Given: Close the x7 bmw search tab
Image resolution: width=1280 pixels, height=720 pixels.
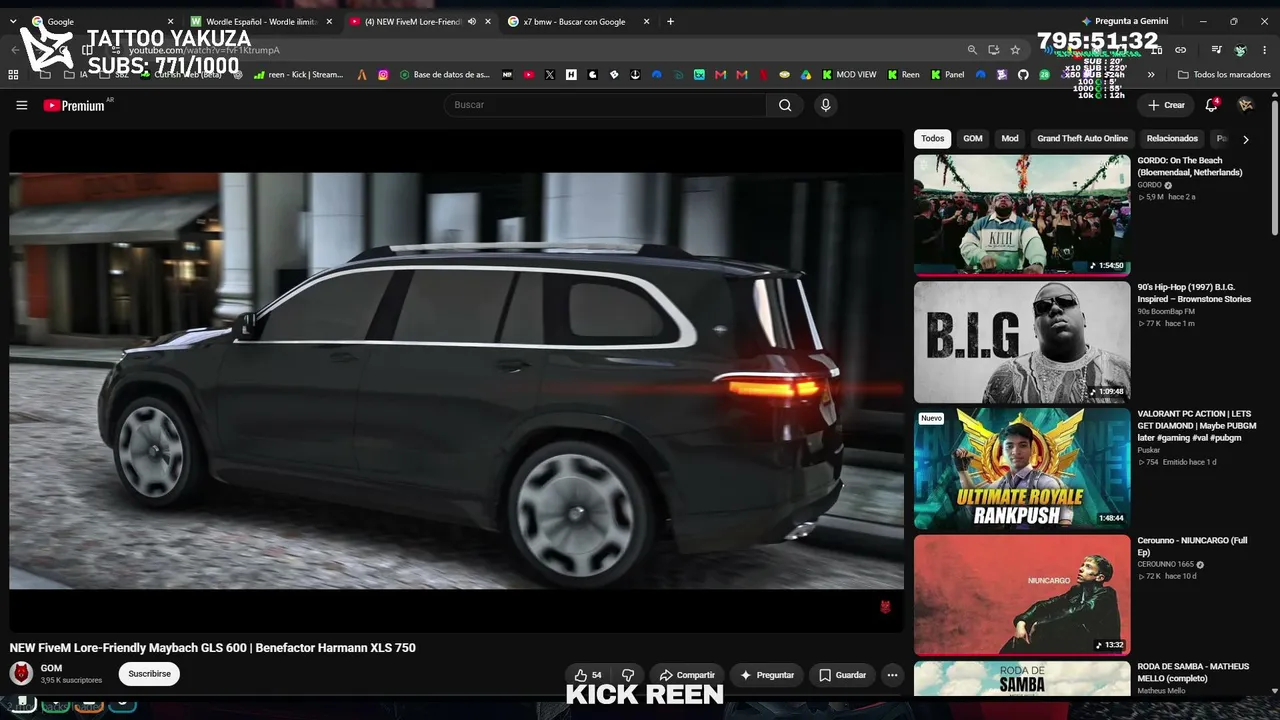Looking at the screenshot, I should pos(646,21).
